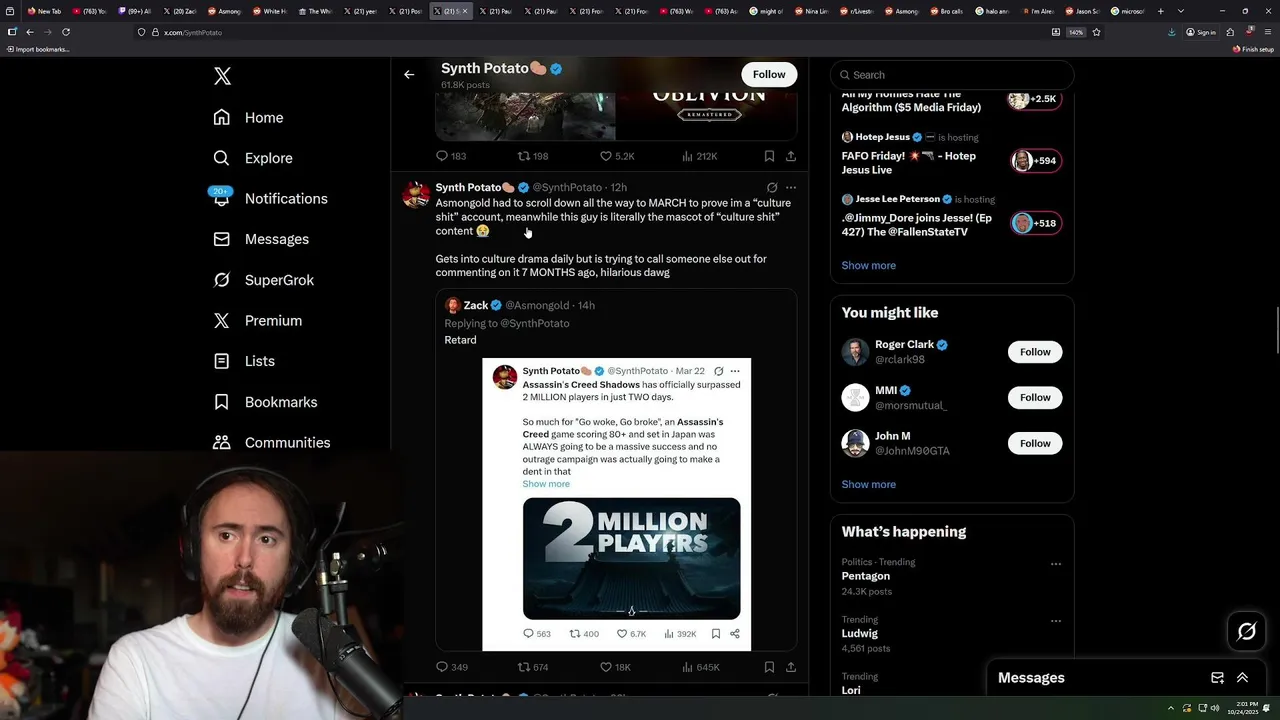Viewport: 1280px width, 720px height.
Task: Follow John M @JohnM90GTA
Action: 1035,443
